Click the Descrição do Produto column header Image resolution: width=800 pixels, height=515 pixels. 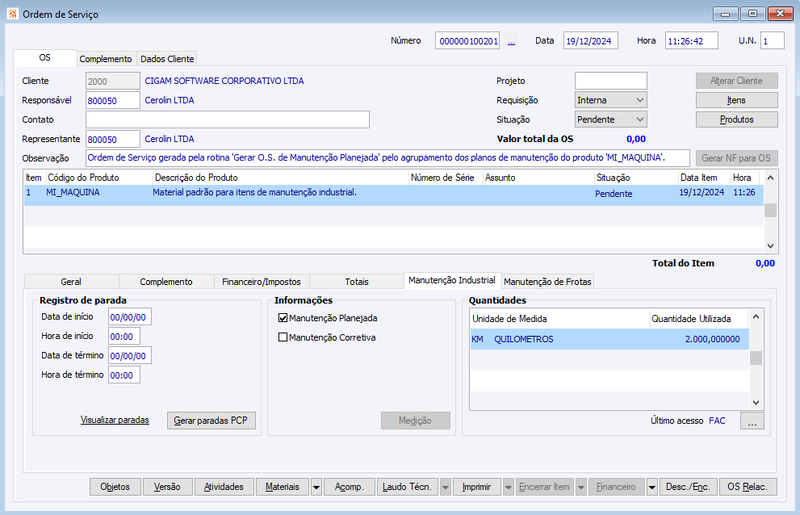coord(281,178)
